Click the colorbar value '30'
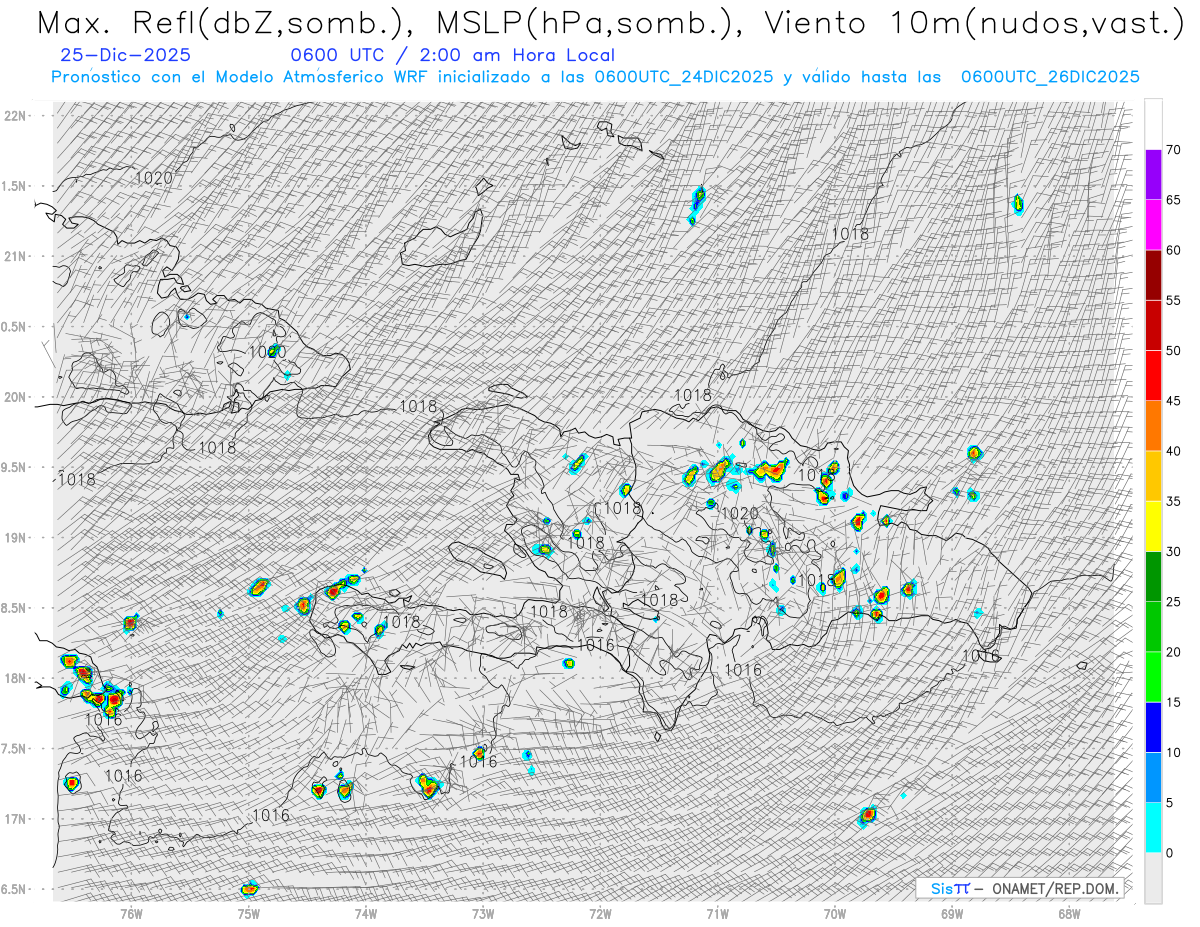 [x=1173, y=551]
